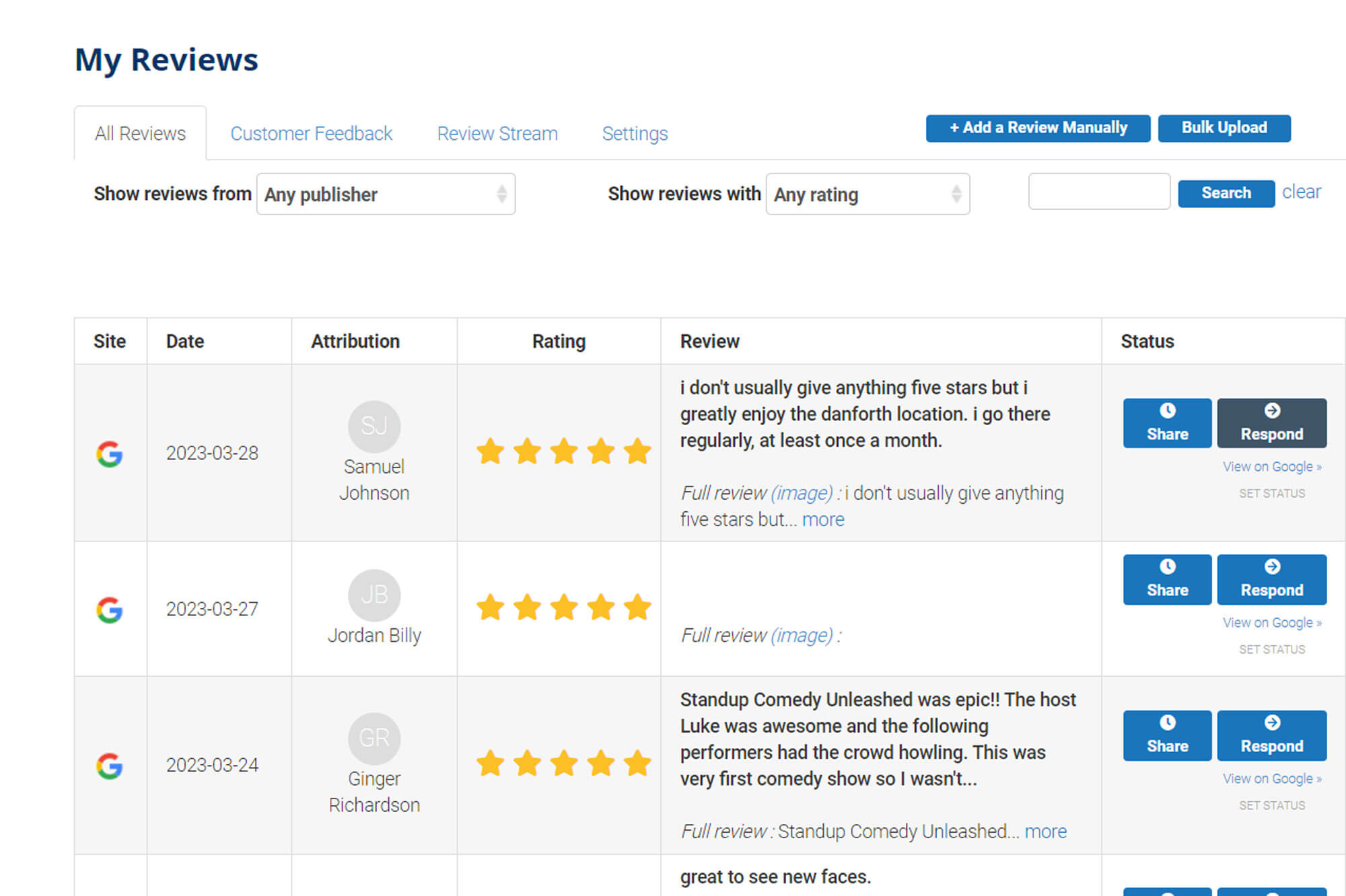The height and width of the screenshot is (896, 1346).
Task: Click Google icon in Ginger Richardson row
Action: click(x=109, y=766)
